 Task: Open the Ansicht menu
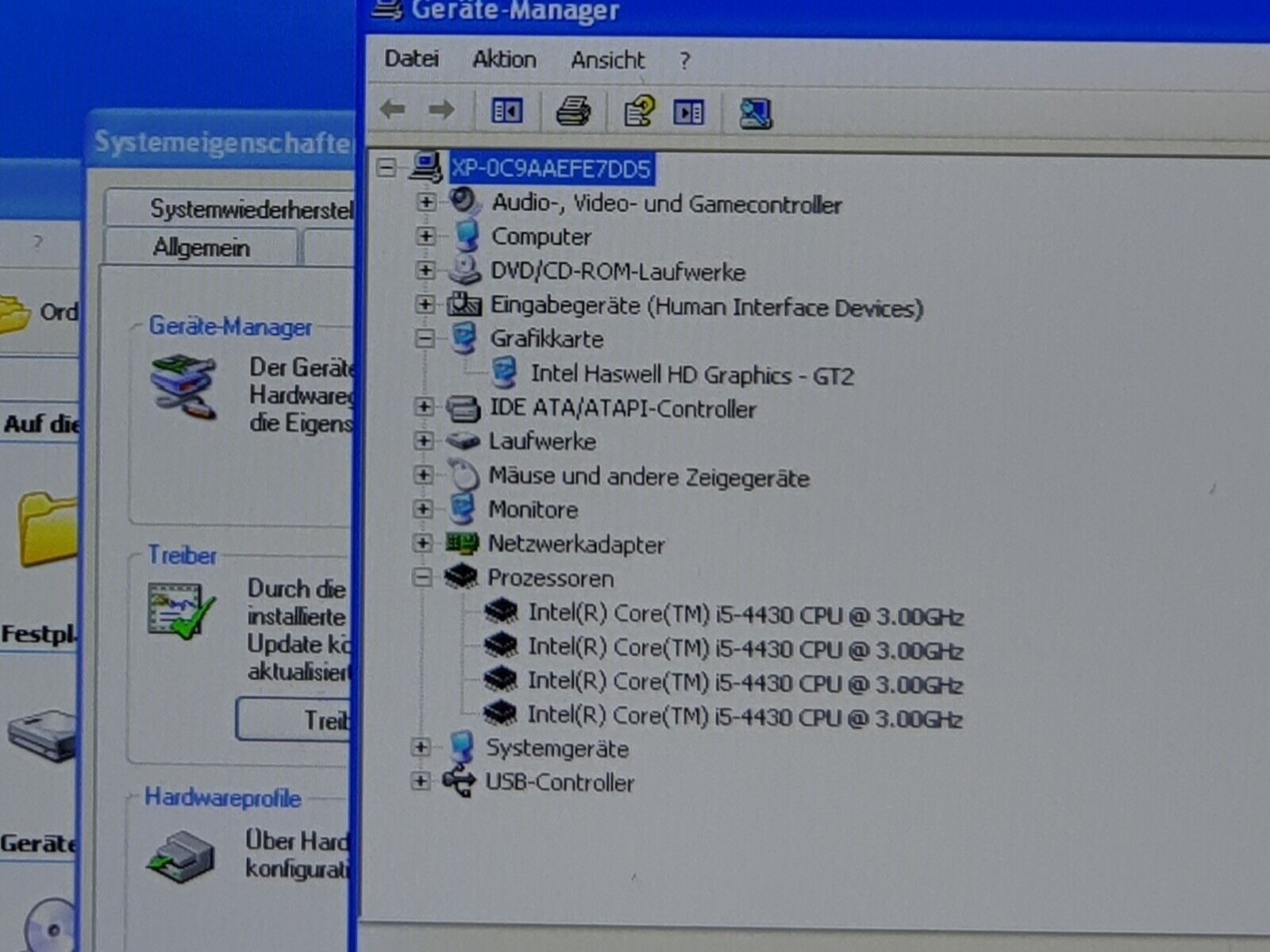[607, 60]
